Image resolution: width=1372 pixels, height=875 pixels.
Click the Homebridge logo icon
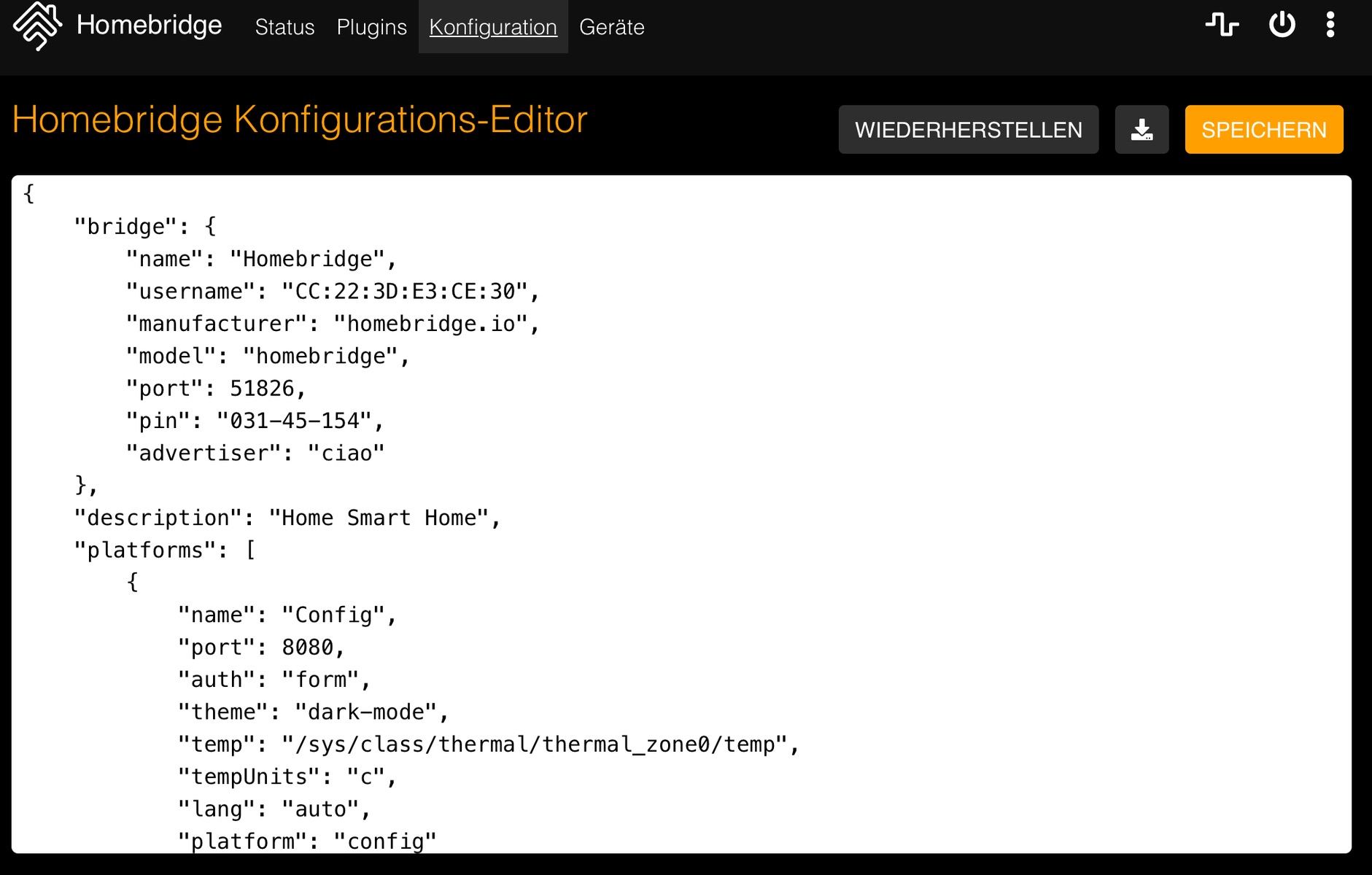tap(37, 26)
